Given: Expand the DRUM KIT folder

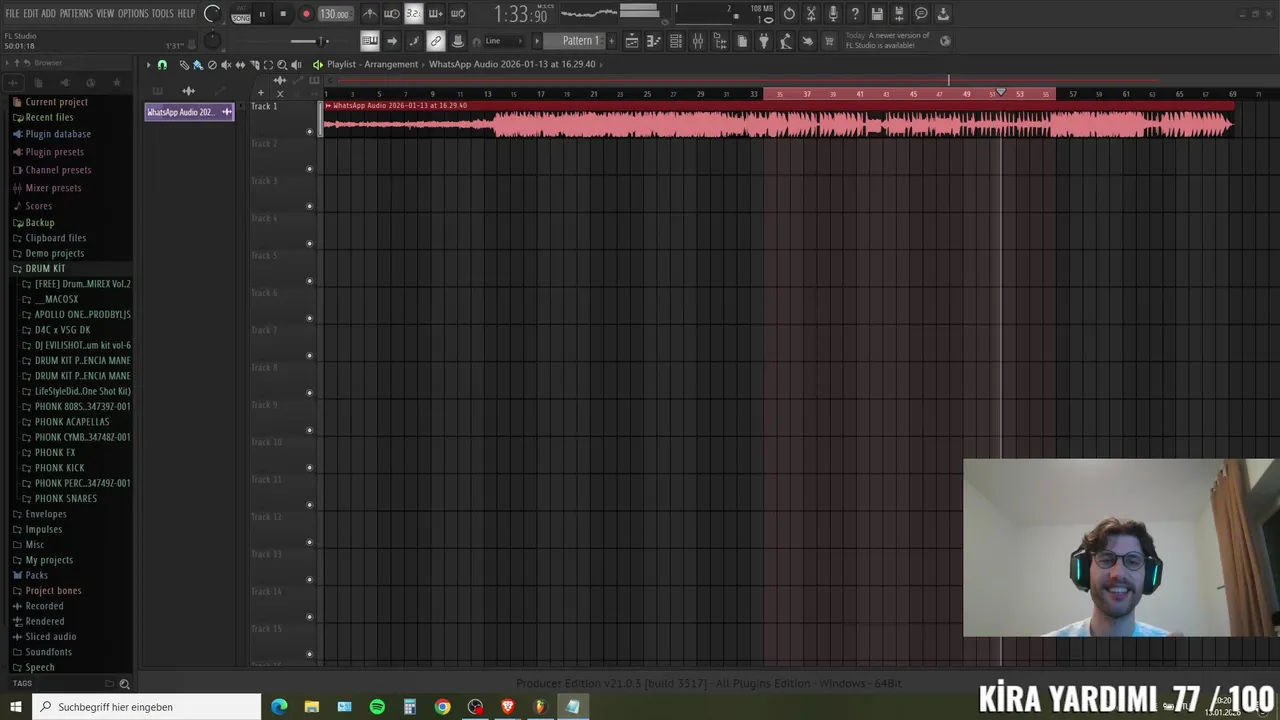Looking at the screenshot, I should 45,269.
